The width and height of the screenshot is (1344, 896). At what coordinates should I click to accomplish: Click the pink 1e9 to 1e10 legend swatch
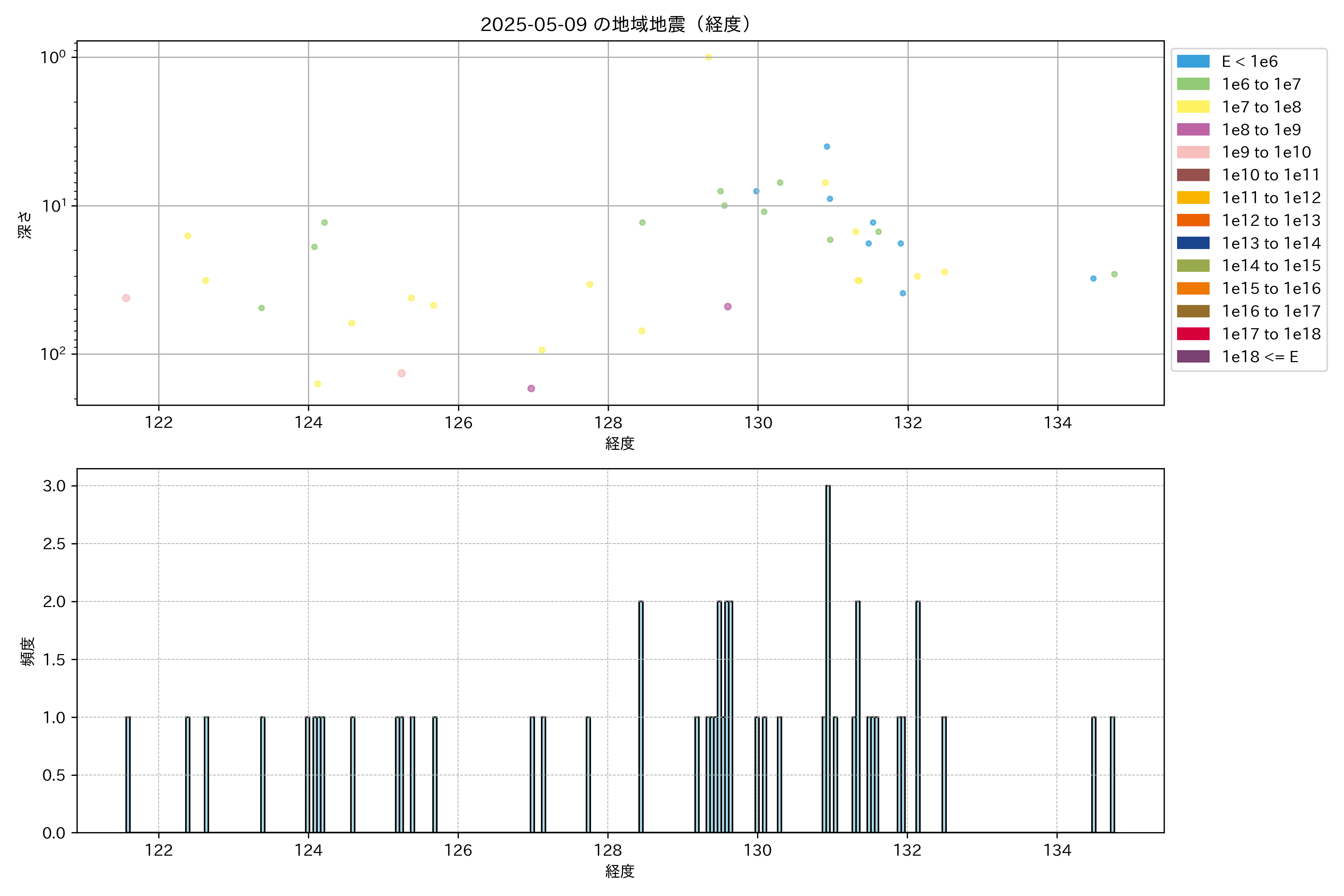point(1192,152)
